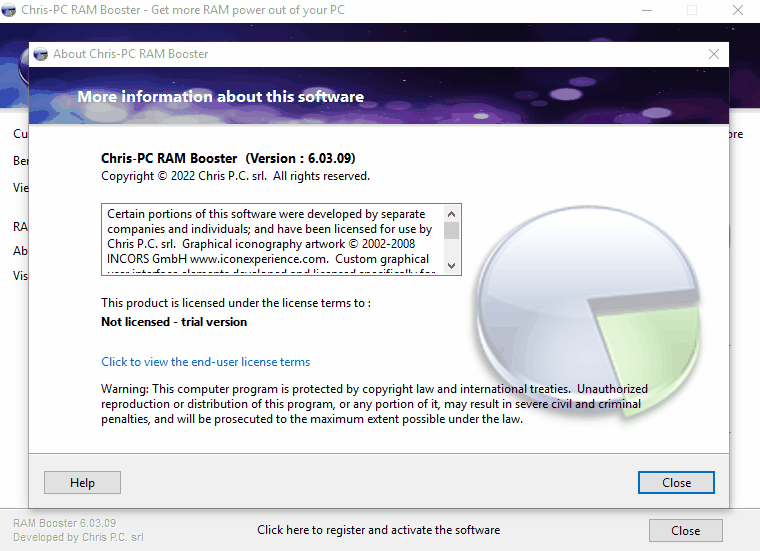Screen dimensions: 760x551
Task: Click the About dialog title bar icon
Action: (41, 54)
